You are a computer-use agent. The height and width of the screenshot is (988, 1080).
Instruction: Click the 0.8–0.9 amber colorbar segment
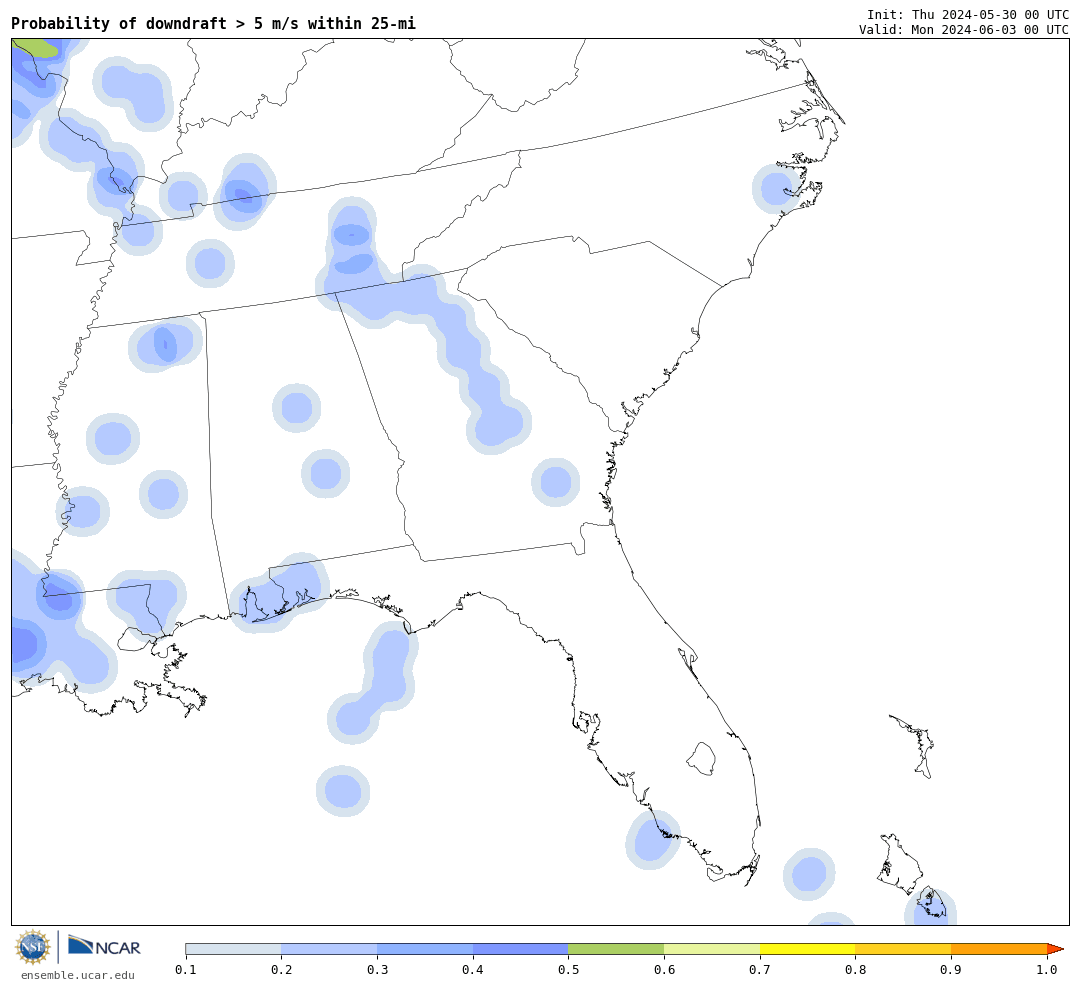tap(904, 949)
